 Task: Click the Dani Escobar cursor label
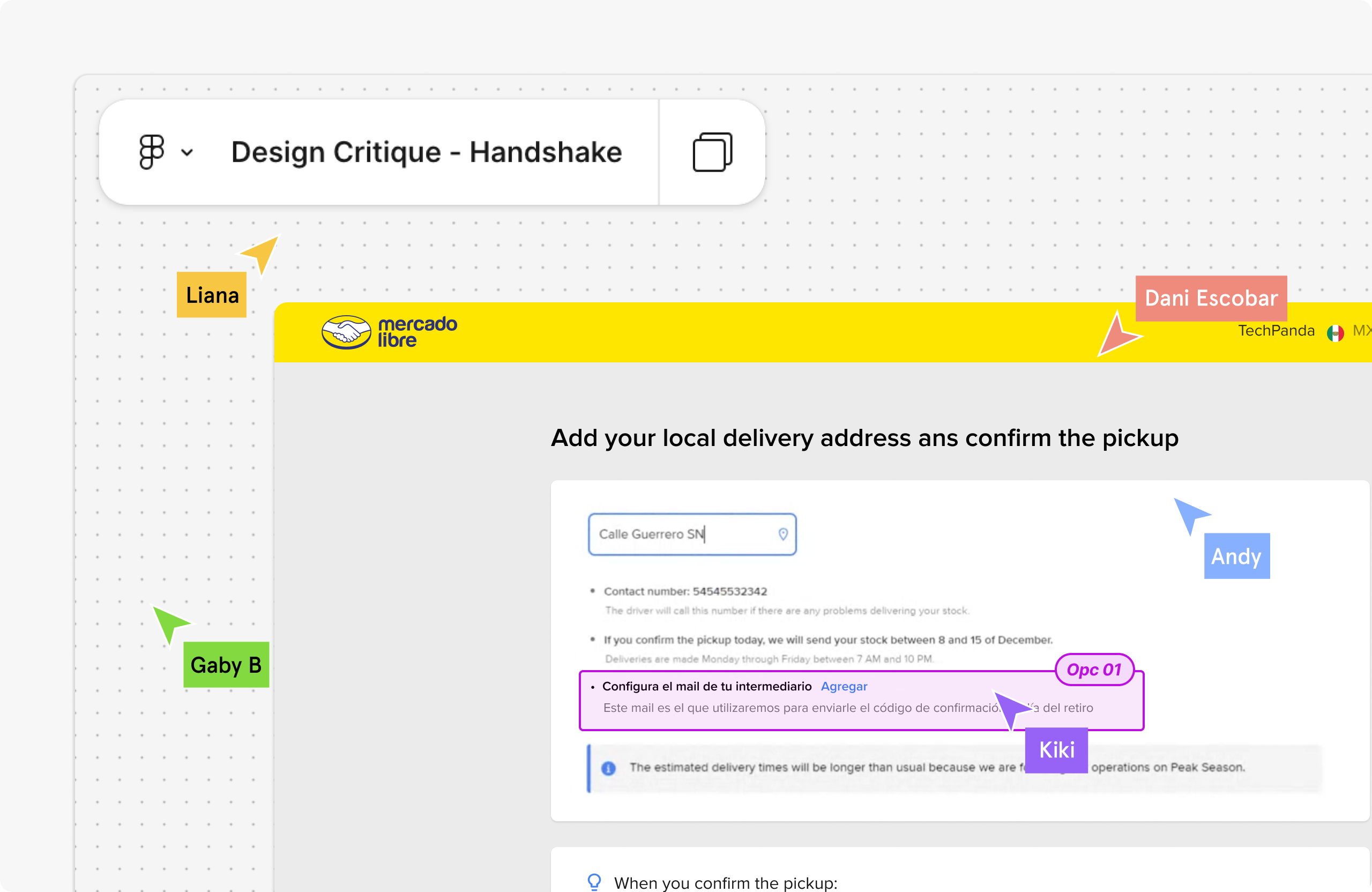[1211, 298]
